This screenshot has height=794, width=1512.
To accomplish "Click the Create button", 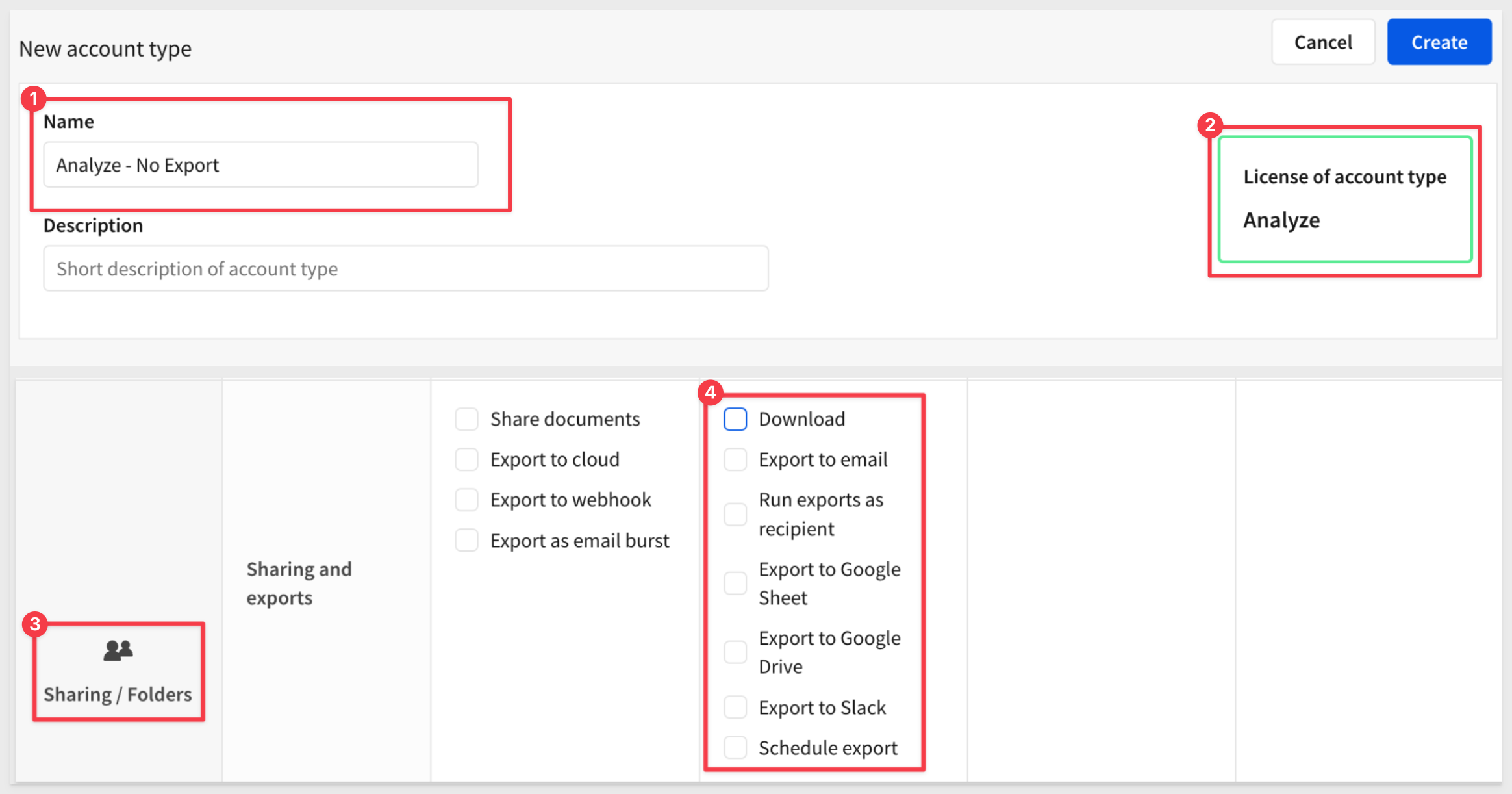I will [x=1439, y=42].
